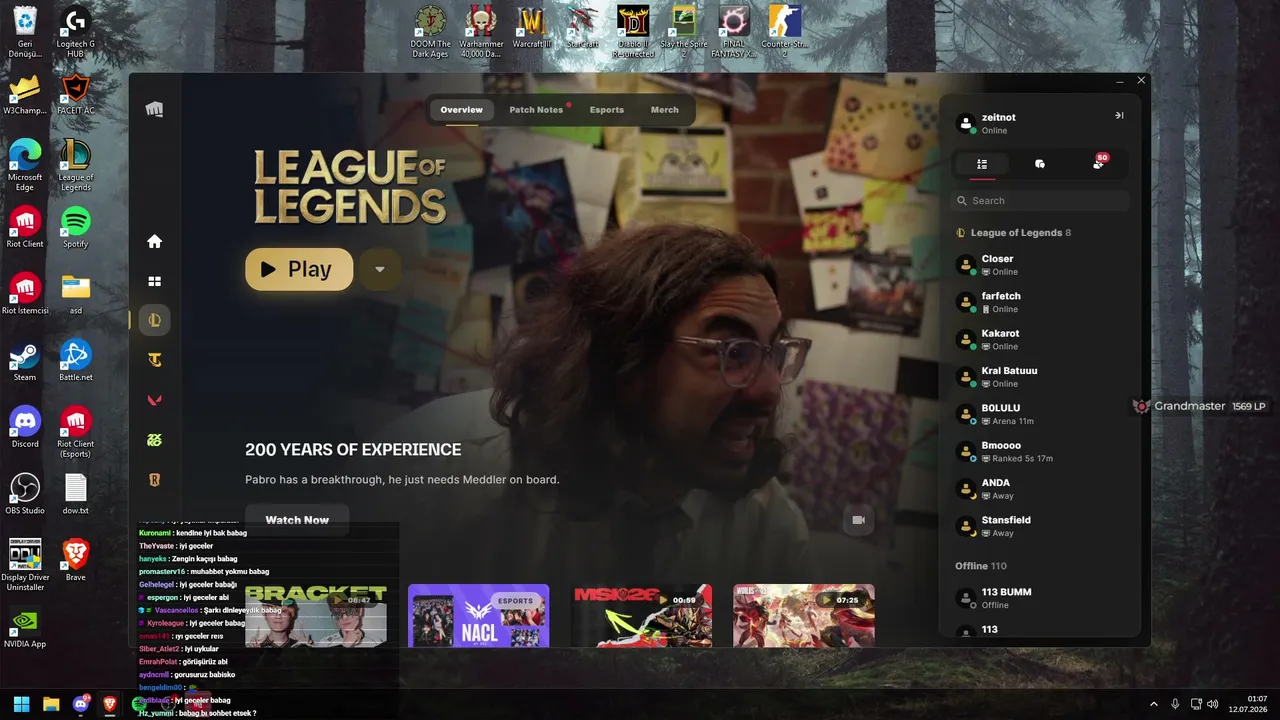Open the Patch Notes tab
The image size is (1280, 720).
[x=536, y=110]
